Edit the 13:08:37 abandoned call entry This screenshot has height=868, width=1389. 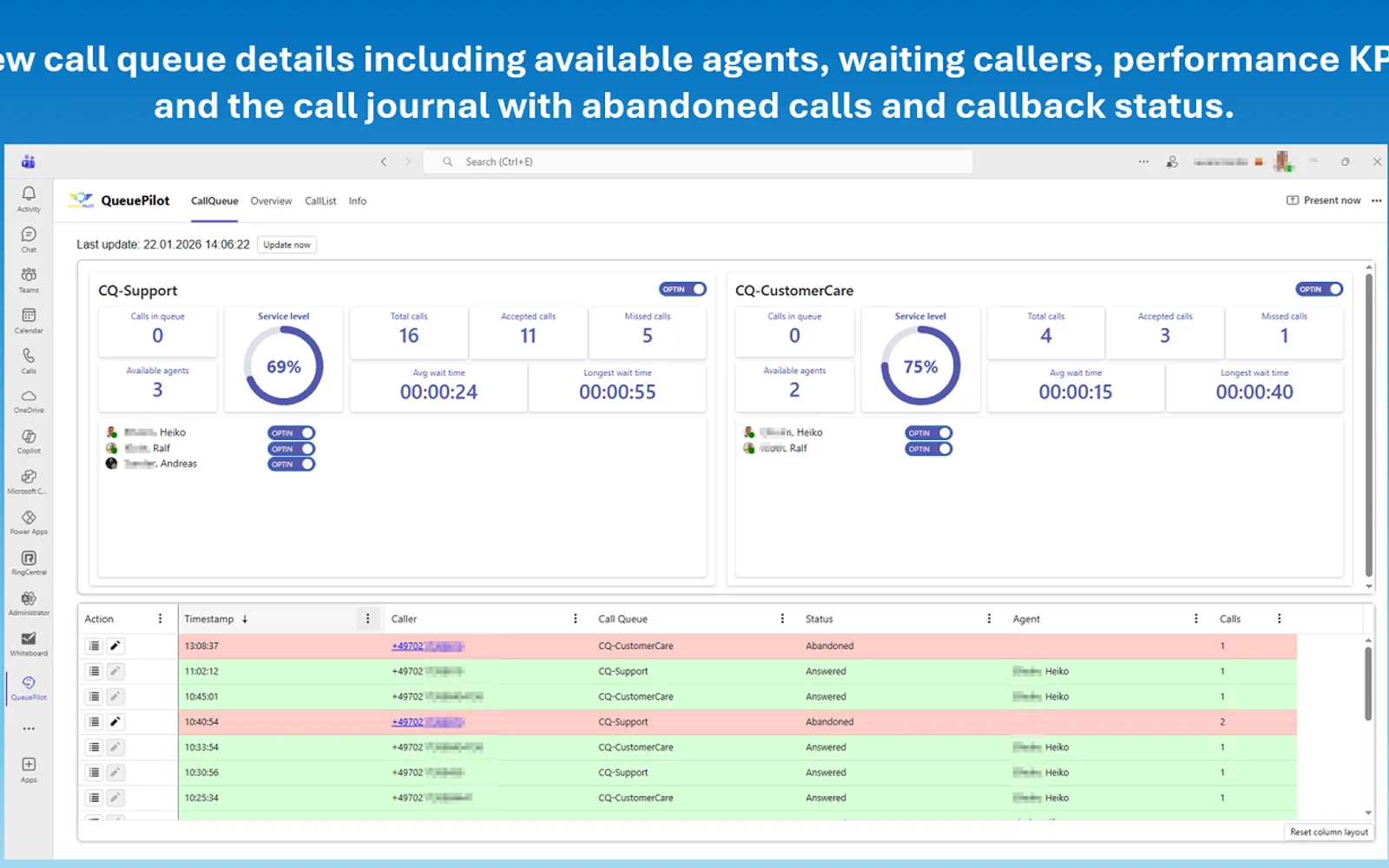point(115,646)
